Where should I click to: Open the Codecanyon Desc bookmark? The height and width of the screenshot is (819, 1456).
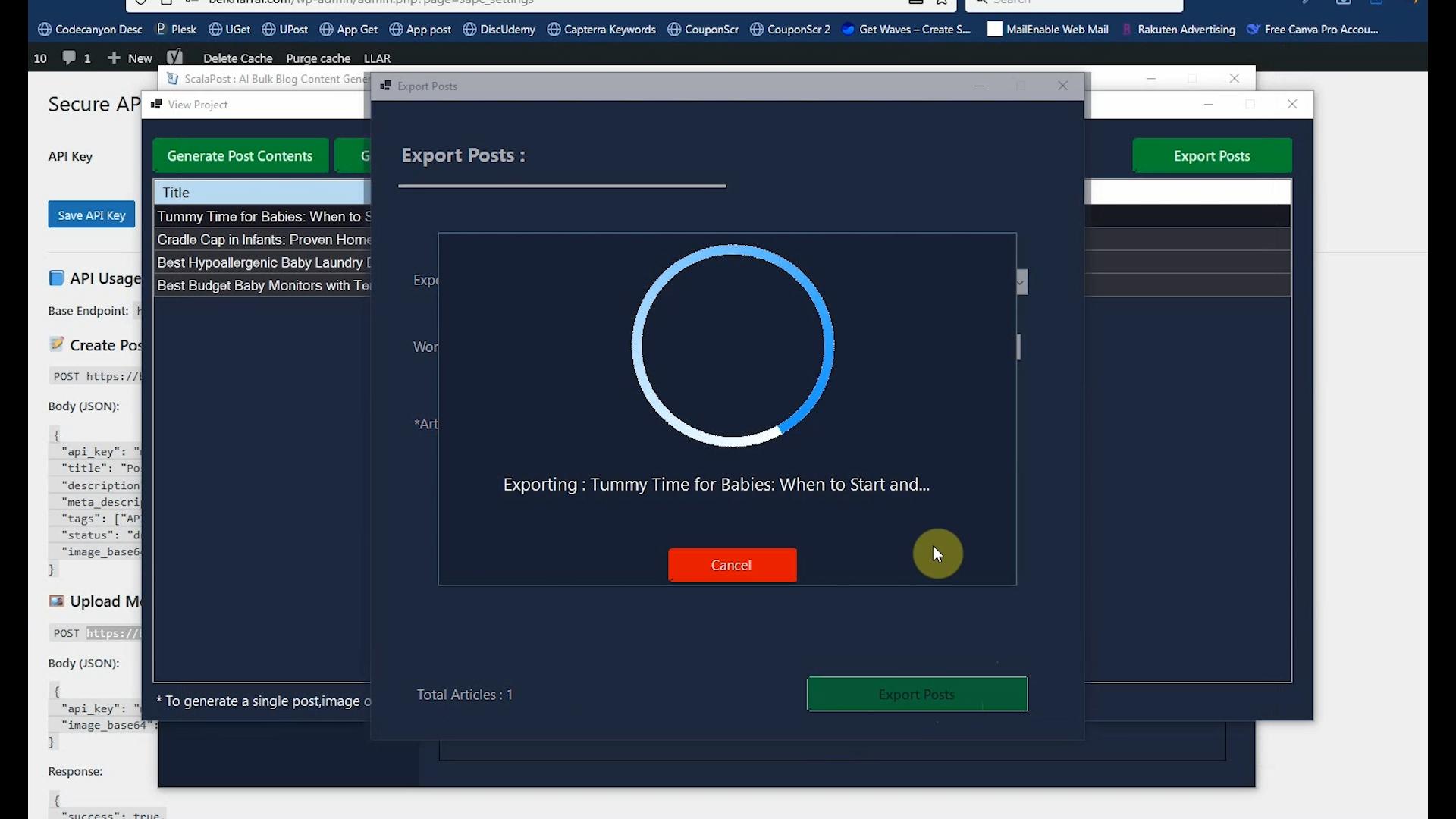(x=89, y=29)
